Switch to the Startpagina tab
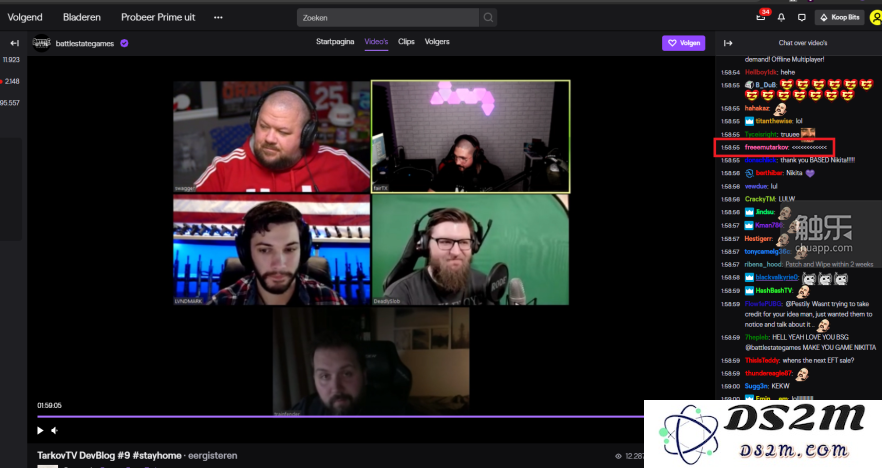The height and width of the screenshot is (468, 882). pos(335,42)
